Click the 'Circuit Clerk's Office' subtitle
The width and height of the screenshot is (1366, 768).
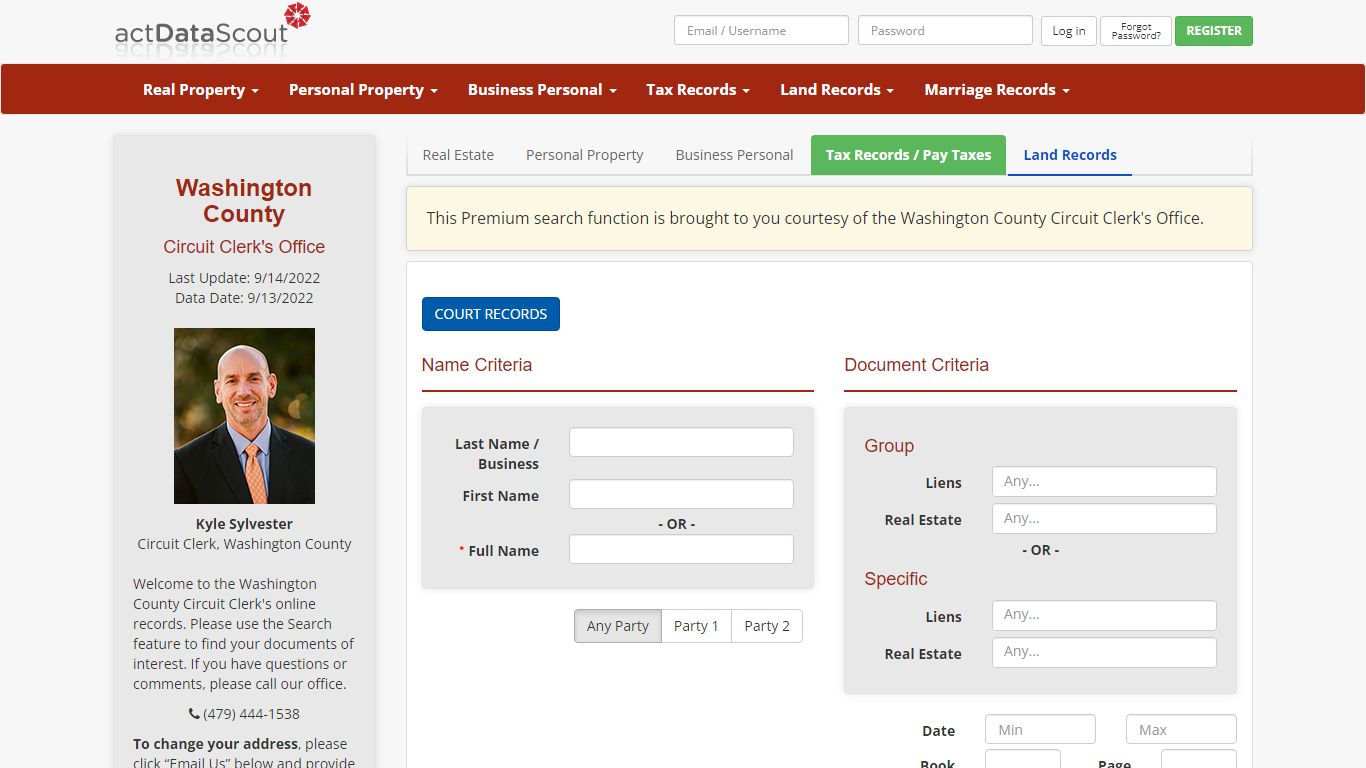[244, 247]
